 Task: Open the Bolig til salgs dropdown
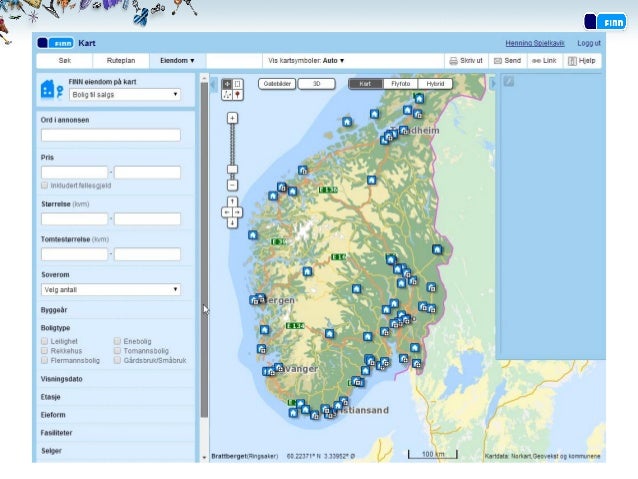point(125,94)
